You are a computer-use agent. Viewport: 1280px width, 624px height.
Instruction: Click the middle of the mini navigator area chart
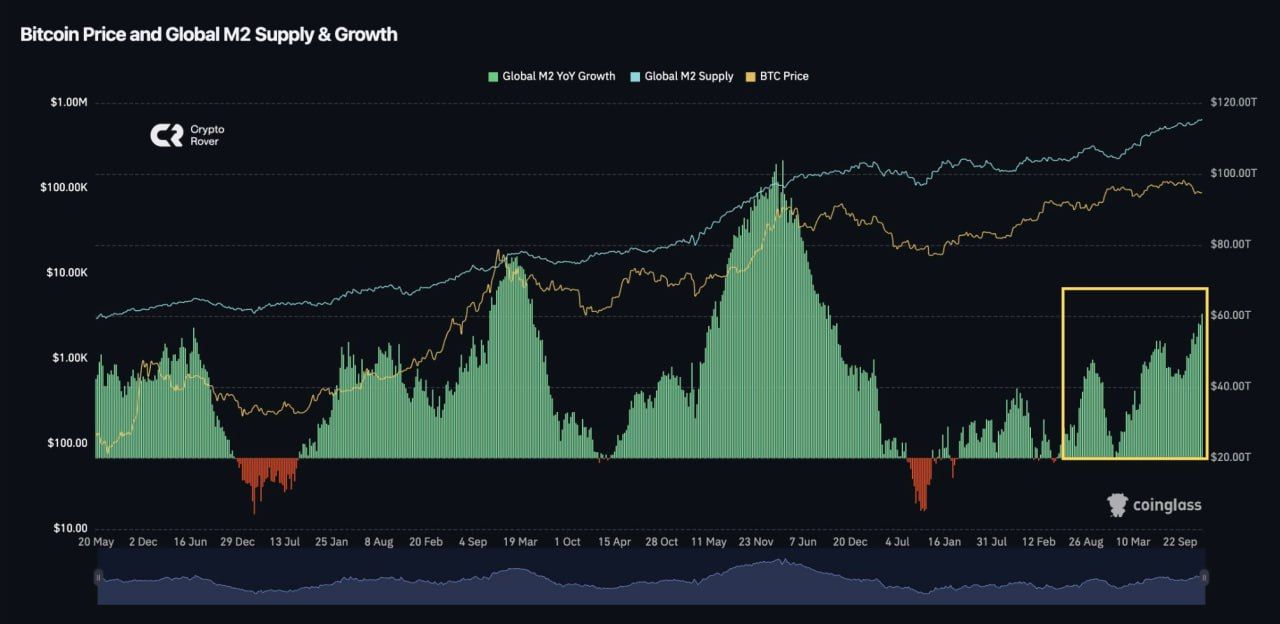tap(650, 580)
